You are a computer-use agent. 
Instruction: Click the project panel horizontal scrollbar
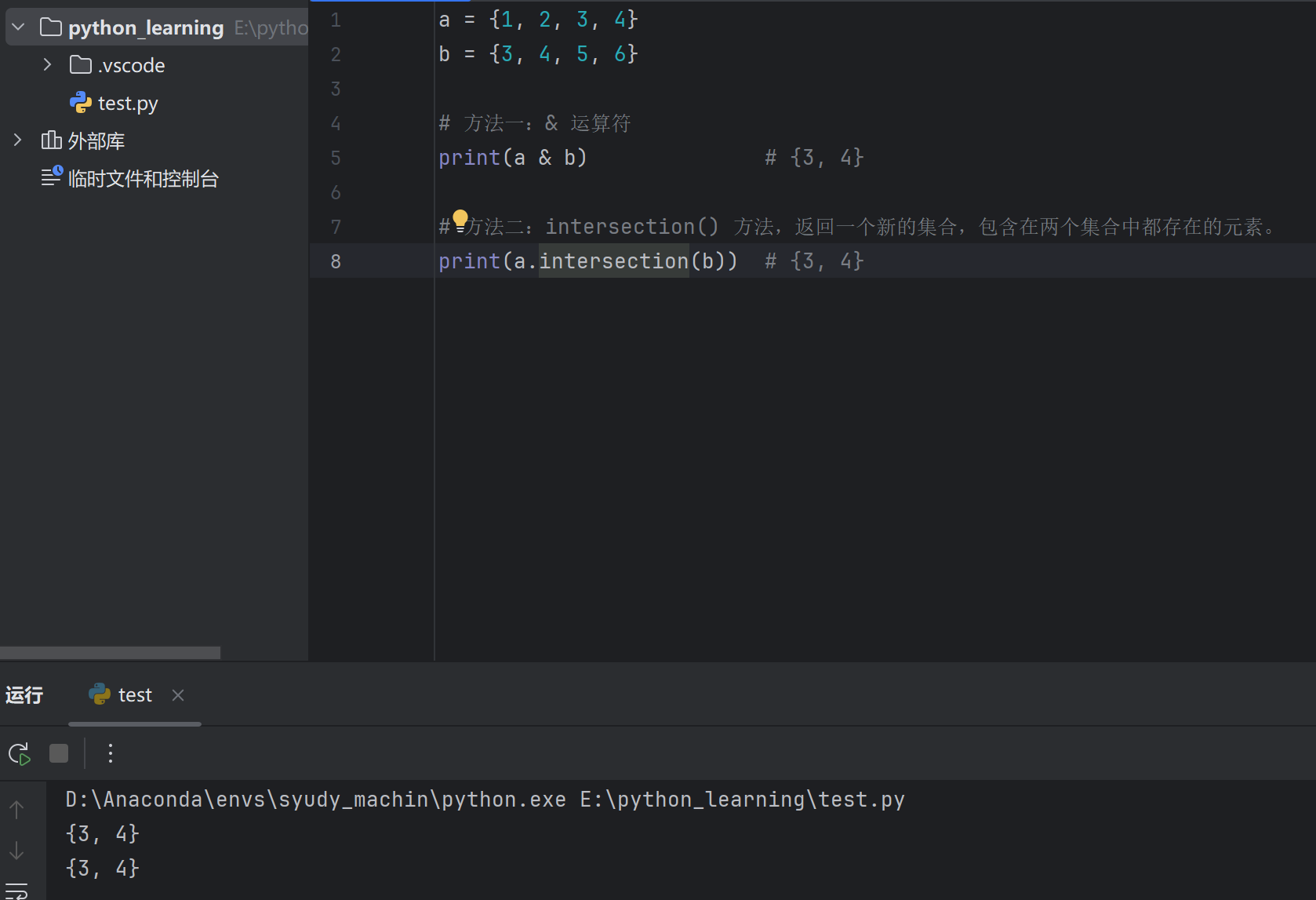coord(110,653)
